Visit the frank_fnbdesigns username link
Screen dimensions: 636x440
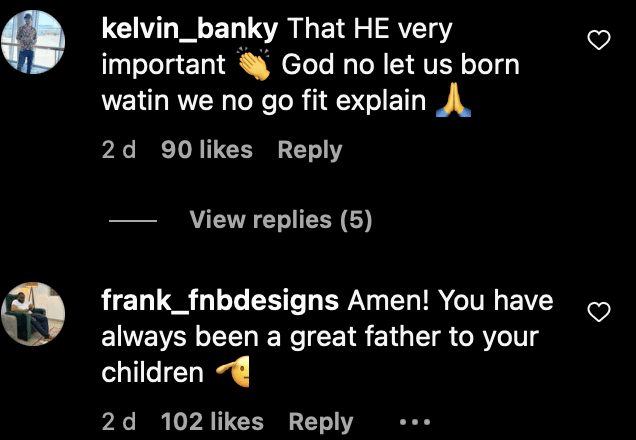[218, 301]
